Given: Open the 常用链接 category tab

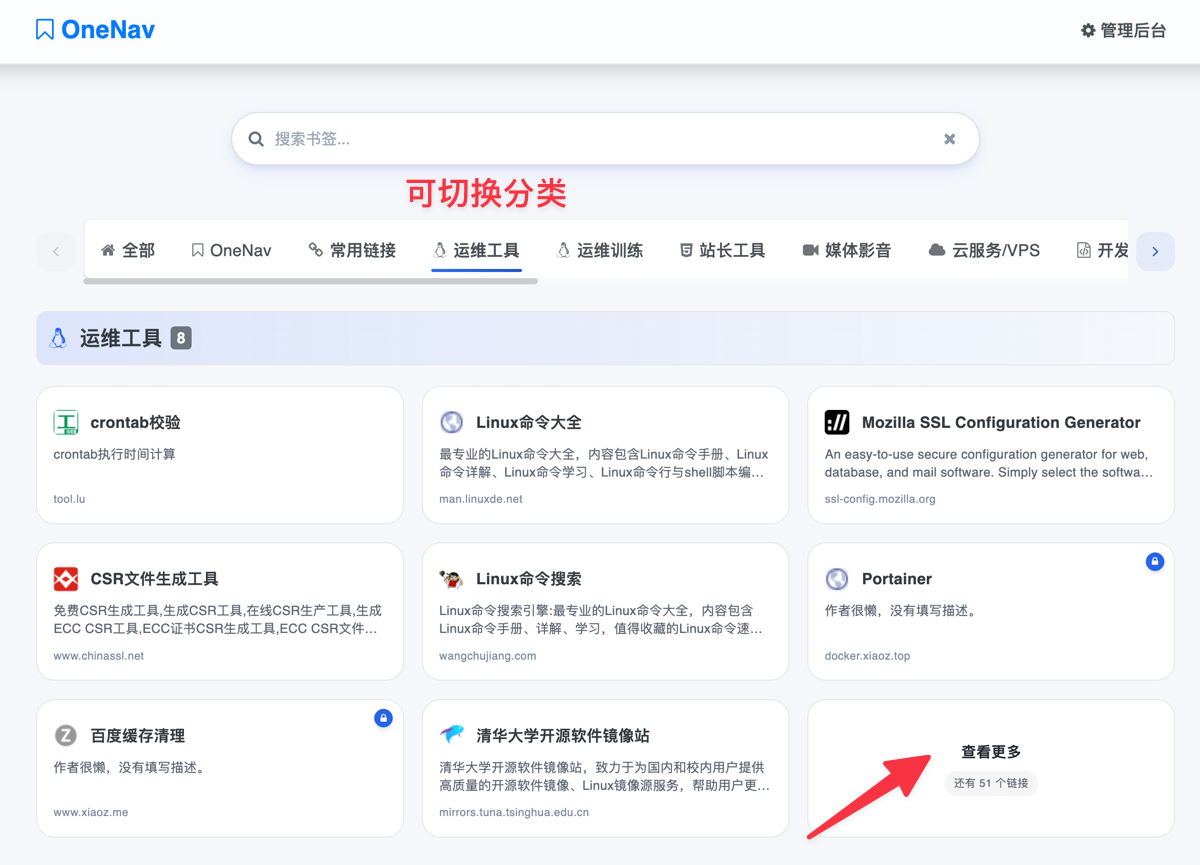Looking at the screenshot, I should click(352, 250).
